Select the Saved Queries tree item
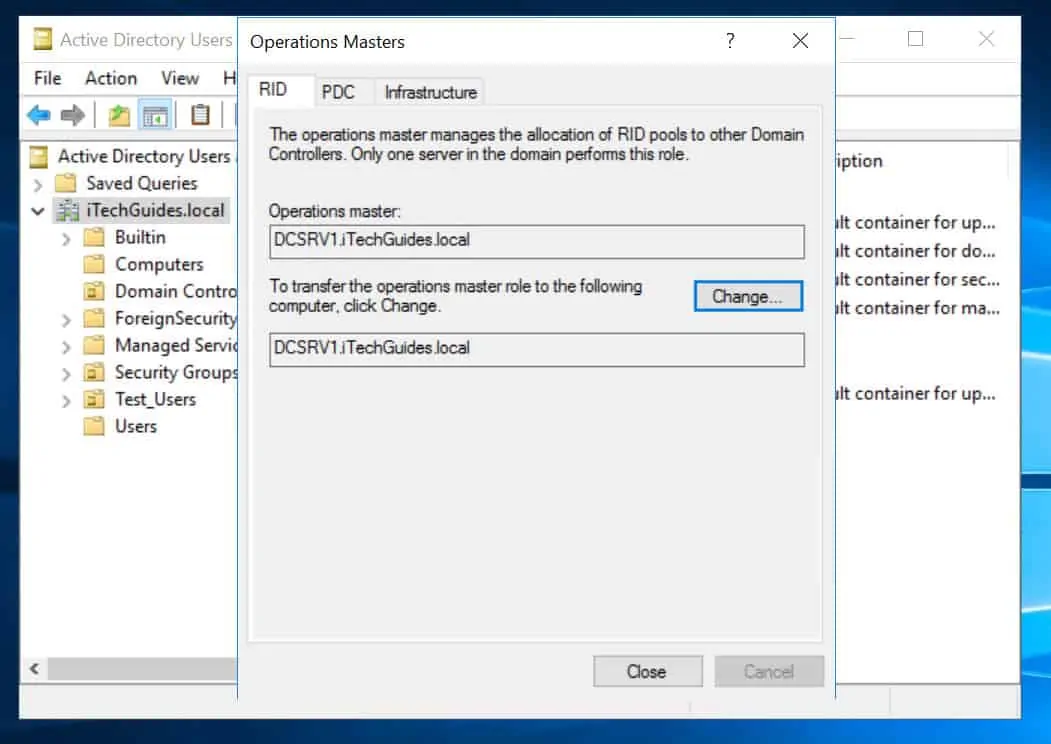The image size is (1051, 744). (141, 183)
